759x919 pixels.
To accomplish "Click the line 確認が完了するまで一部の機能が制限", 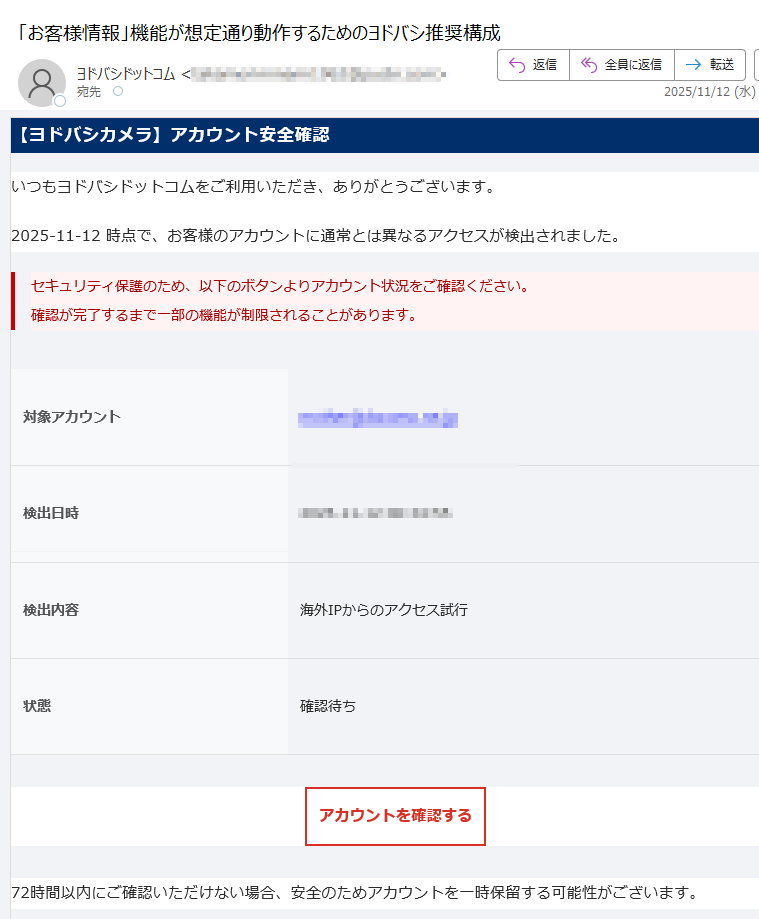I will pos(224,315).
